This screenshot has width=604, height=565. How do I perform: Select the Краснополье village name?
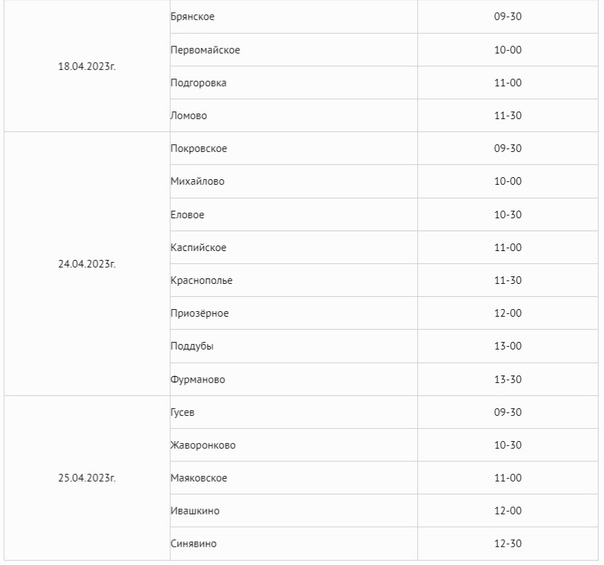click(201, 281)
